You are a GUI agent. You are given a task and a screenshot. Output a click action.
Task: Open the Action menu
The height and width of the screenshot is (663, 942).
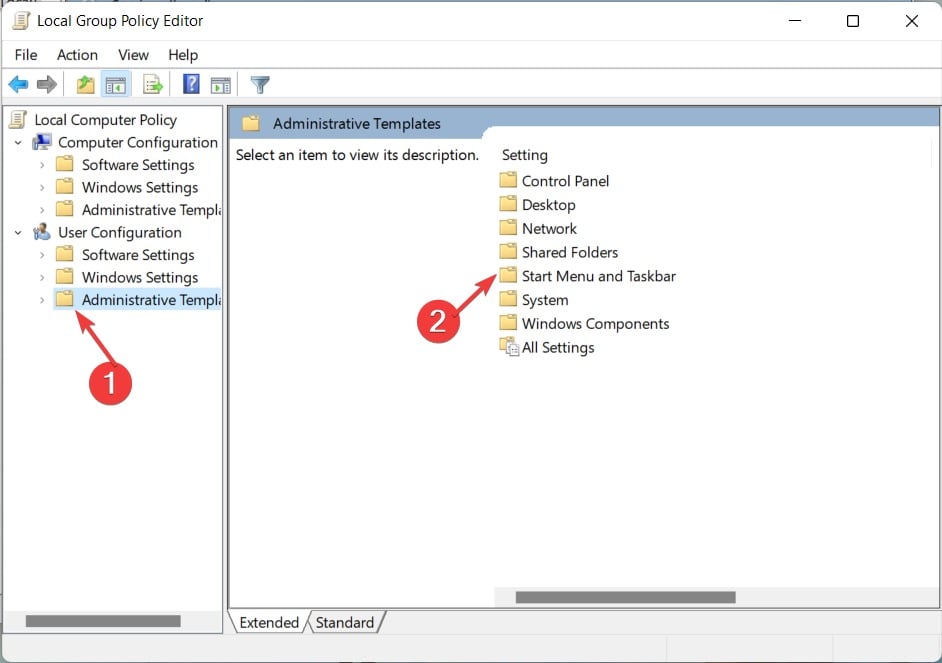point(77,55)
